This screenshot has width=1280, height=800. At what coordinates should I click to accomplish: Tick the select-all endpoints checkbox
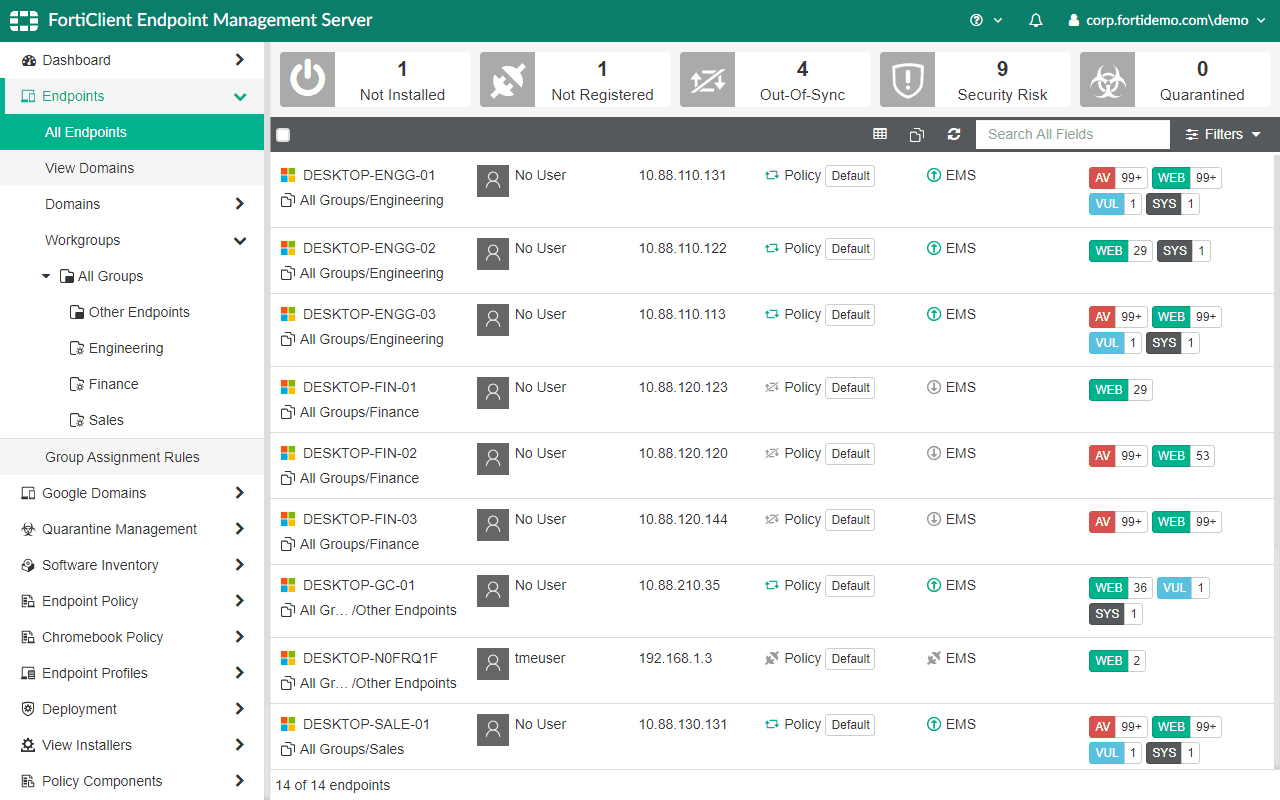[283, 135]
